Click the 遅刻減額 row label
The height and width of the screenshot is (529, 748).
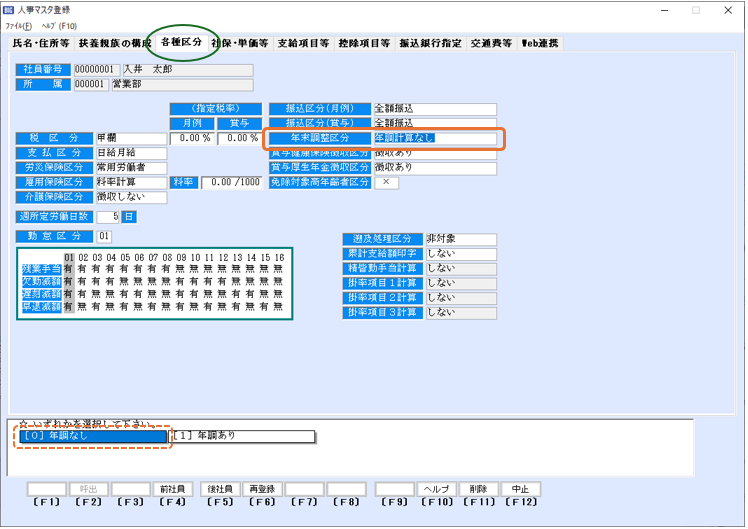[x=42, y=294]
